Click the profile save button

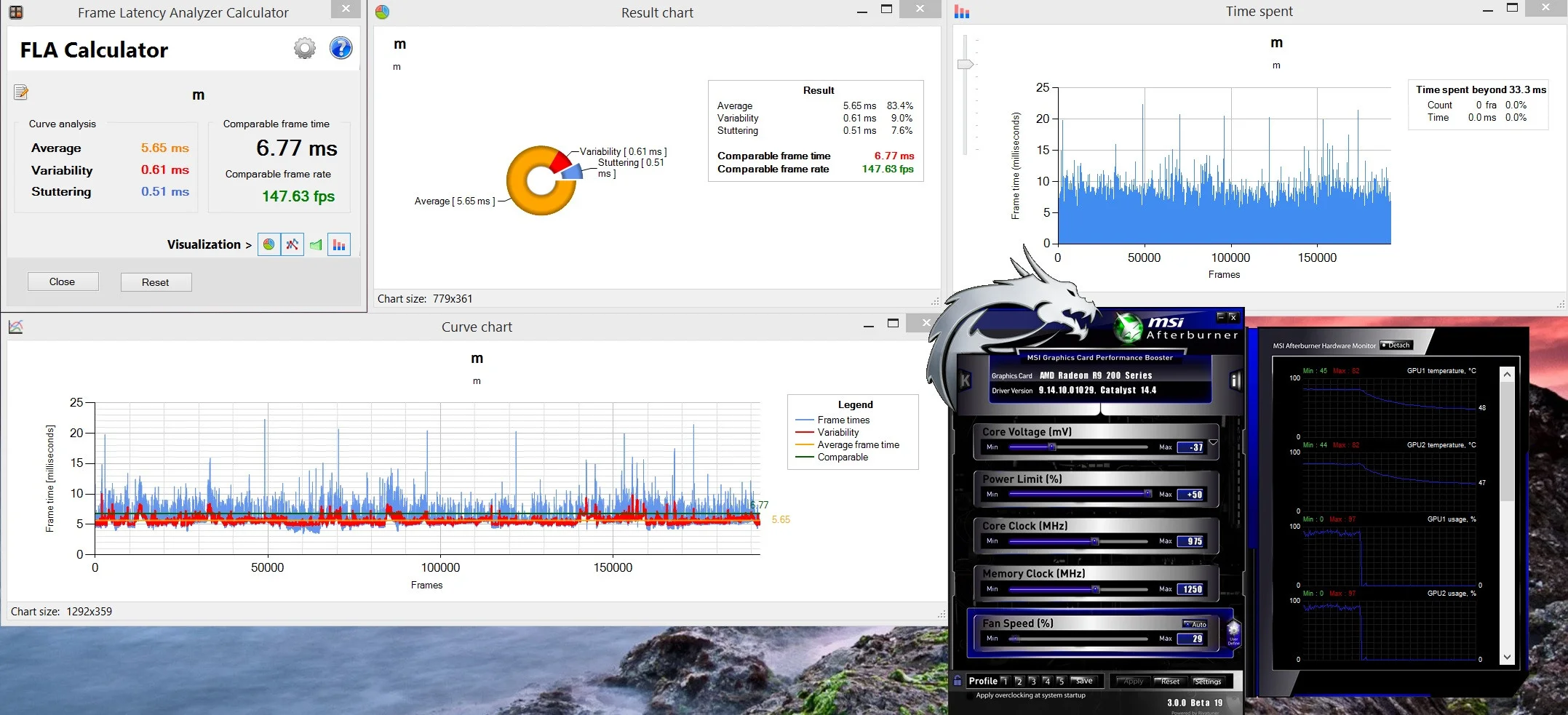(x=1083, y=681)
